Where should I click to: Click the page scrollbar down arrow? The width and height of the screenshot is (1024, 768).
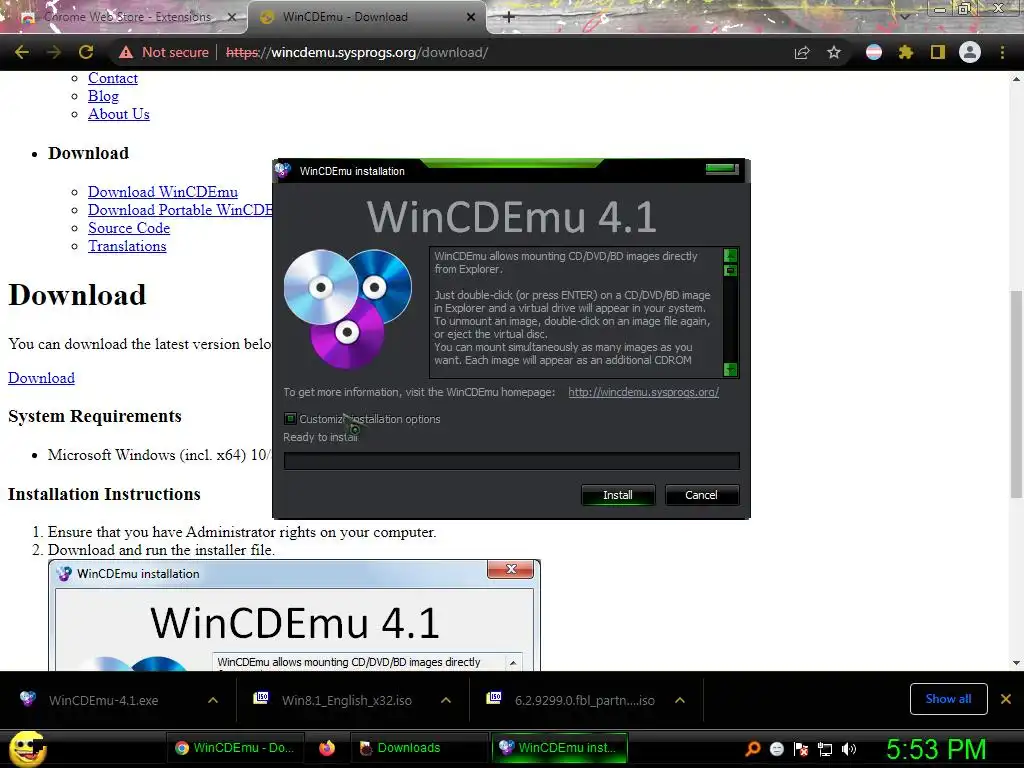[1016, 662]
